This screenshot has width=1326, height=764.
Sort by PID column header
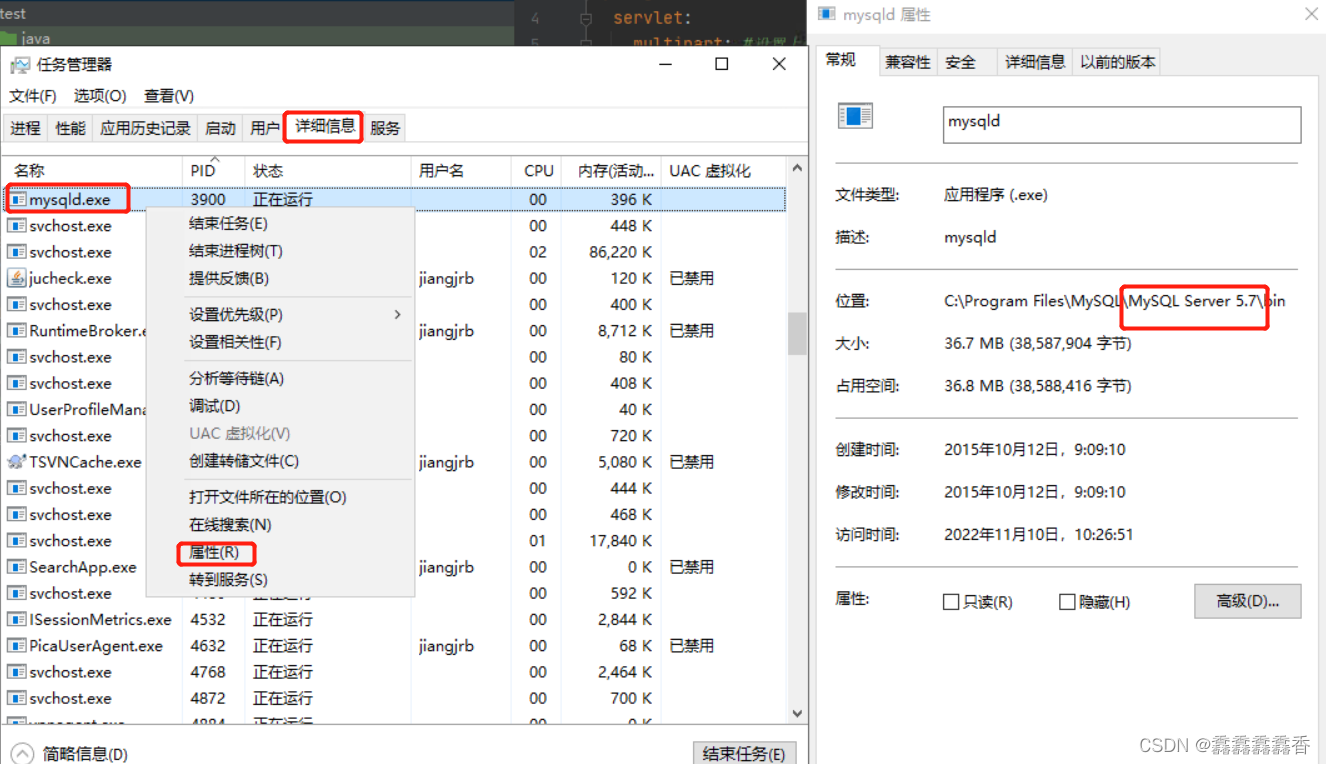[213, 170]
